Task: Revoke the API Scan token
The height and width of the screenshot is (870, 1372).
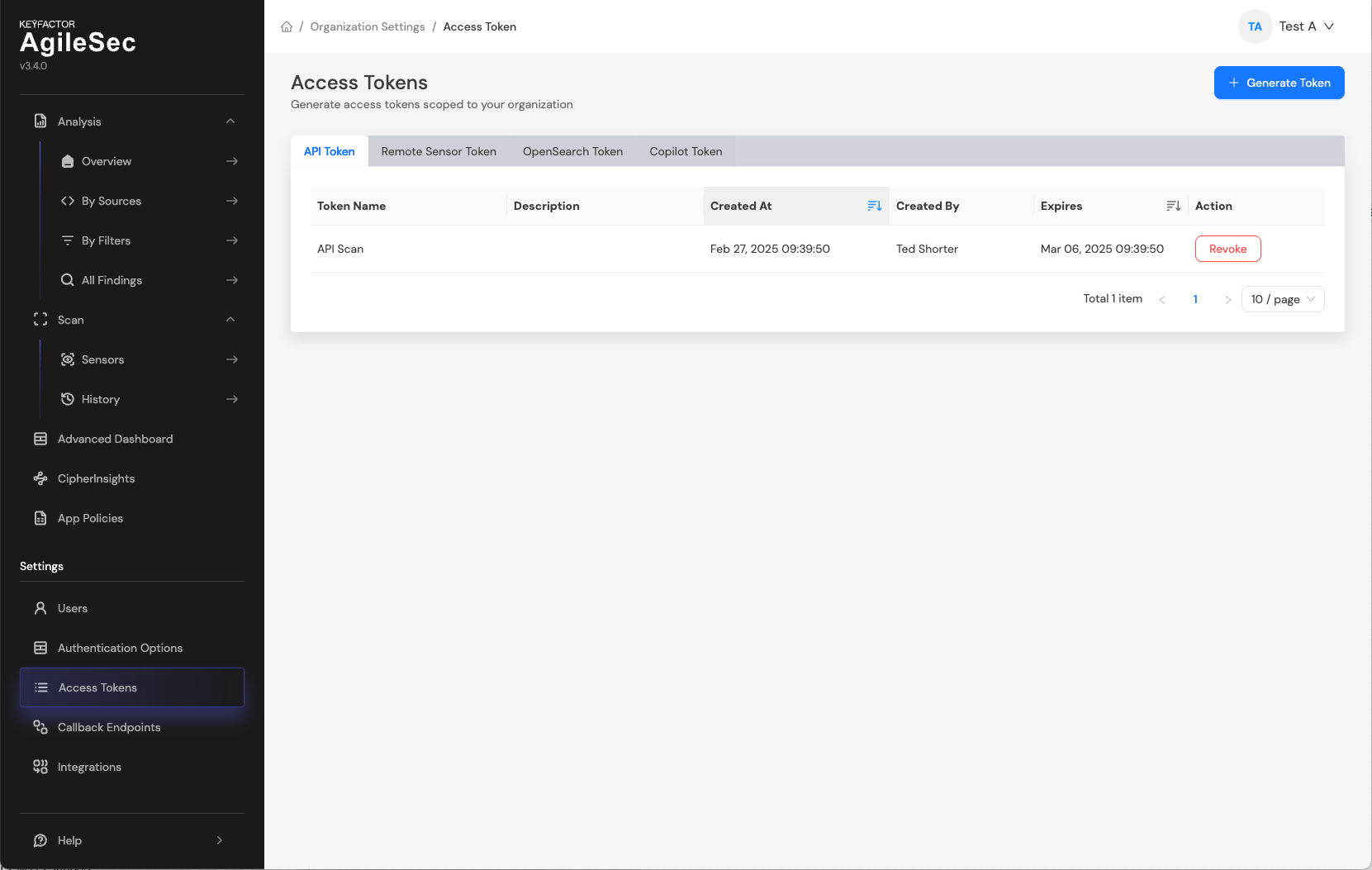Action: (x=1227, y=249)
